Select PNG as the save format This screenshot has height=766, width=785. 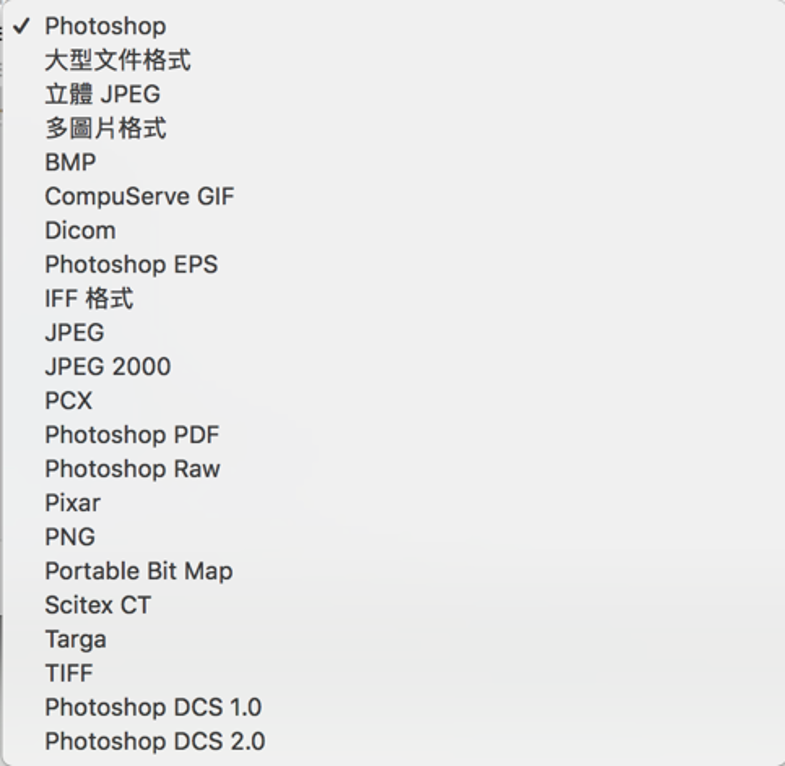(x=394, y=537)
